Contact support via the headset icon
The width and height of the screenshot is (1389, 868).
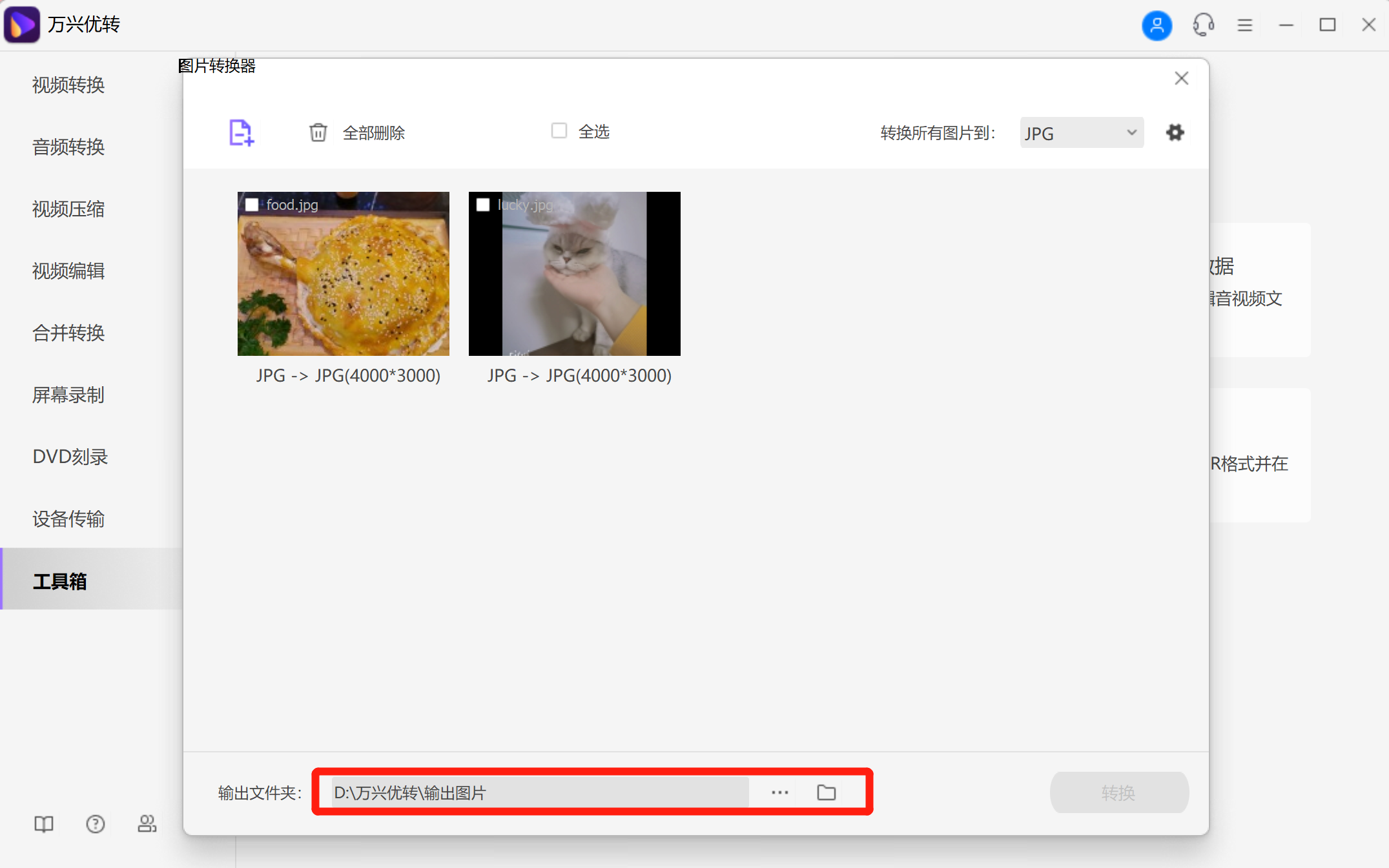pos(1202,25)
